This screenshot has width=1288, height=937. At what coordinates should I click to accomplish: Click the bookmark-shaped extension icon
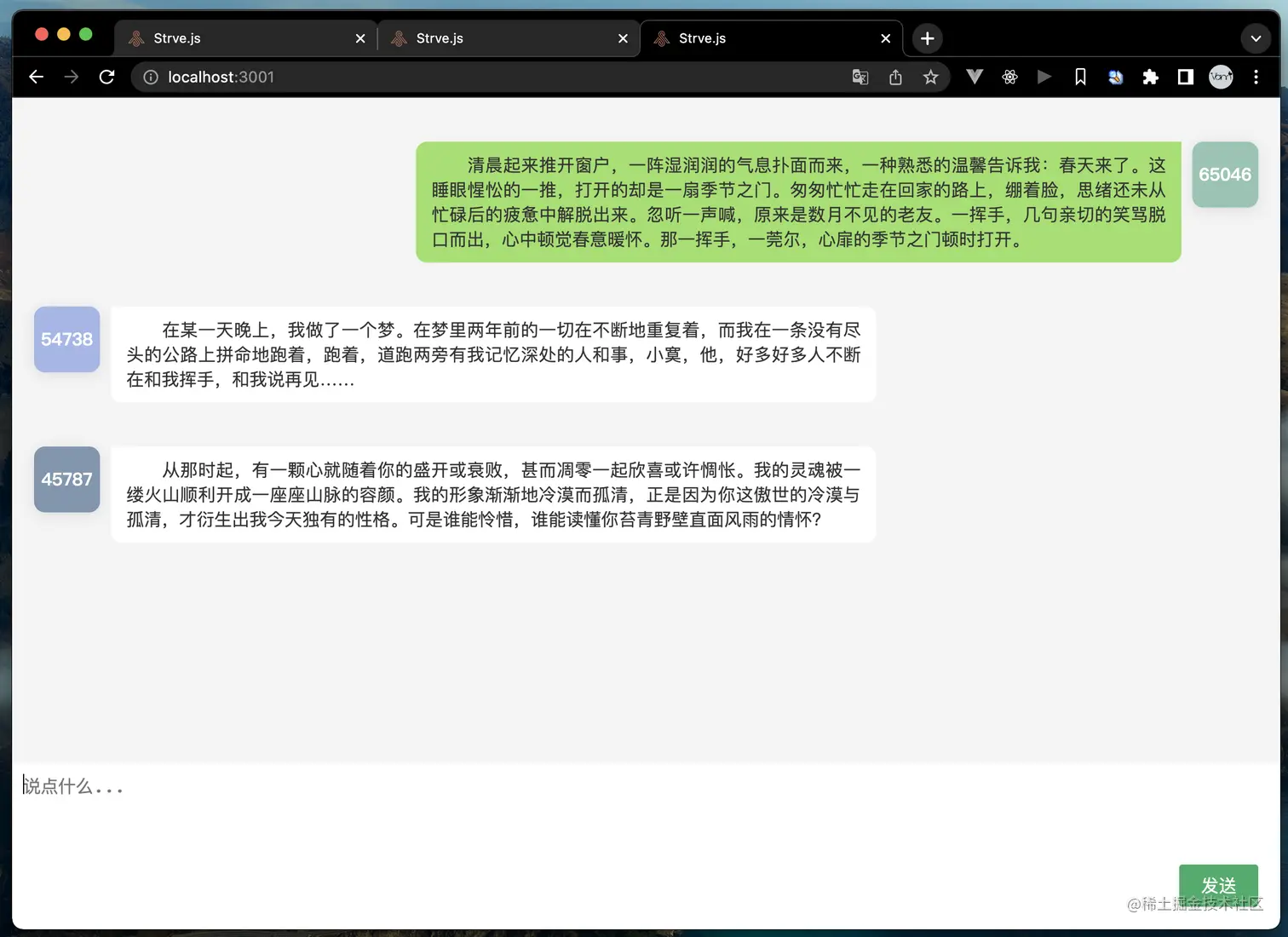pyautogui.click(x=1080, y=77)
